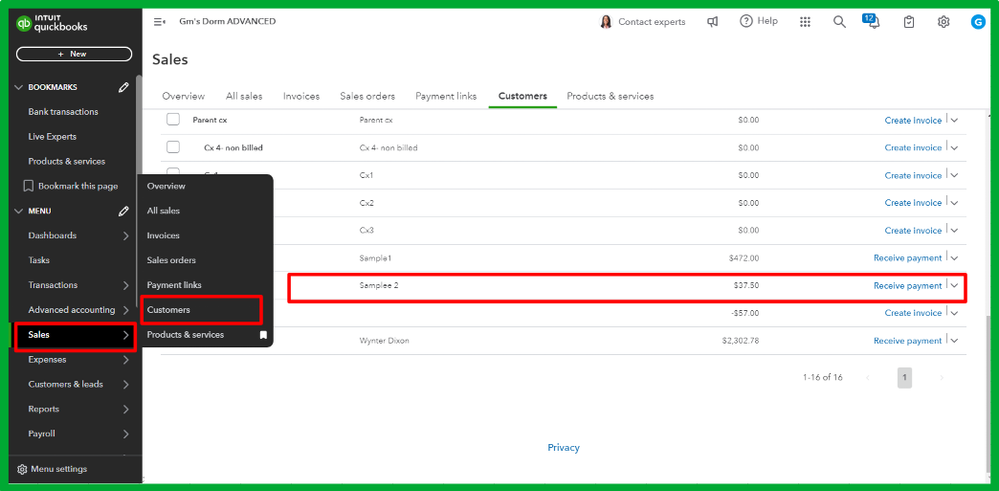This screenshot has width=999, height=491.
Task: Expand the Payroll submenu
Action: pyautogui.click(x=126, y=434)
